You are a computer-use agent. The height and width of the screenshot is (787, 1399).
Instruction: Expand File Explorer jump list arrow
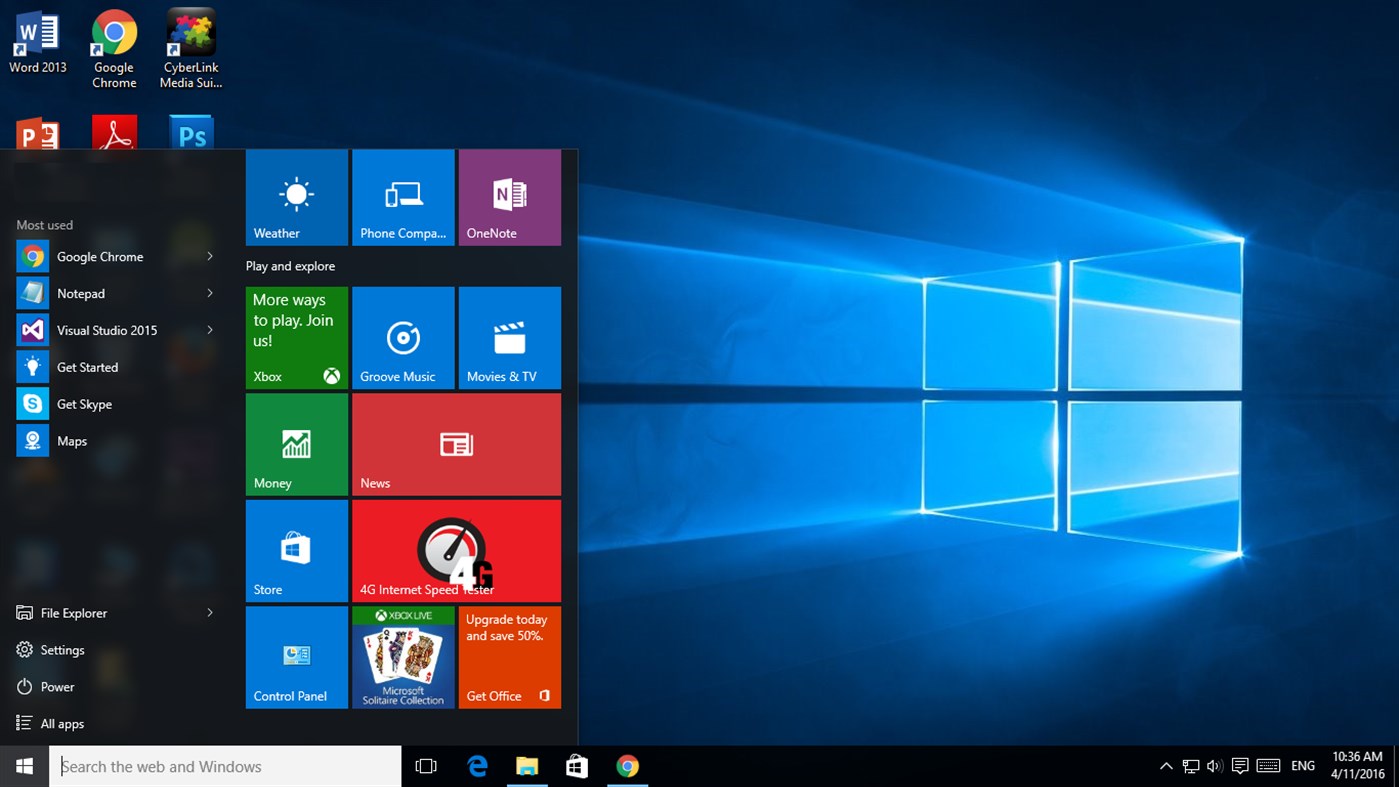tap(210, 613)
